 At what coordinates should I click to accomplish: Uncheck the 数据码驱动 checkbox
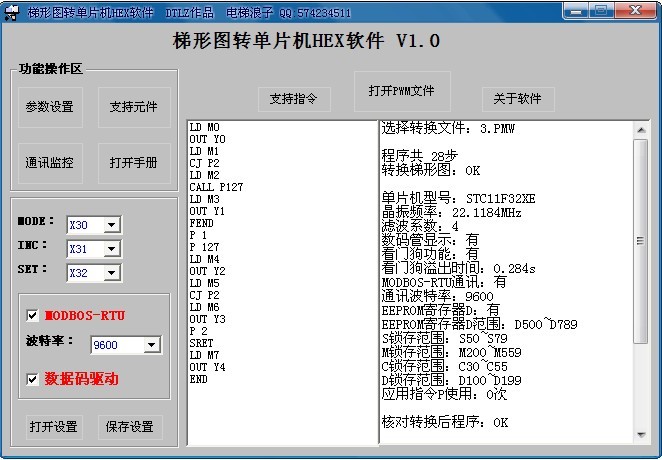pyautogui.click(x=33, y=379)
